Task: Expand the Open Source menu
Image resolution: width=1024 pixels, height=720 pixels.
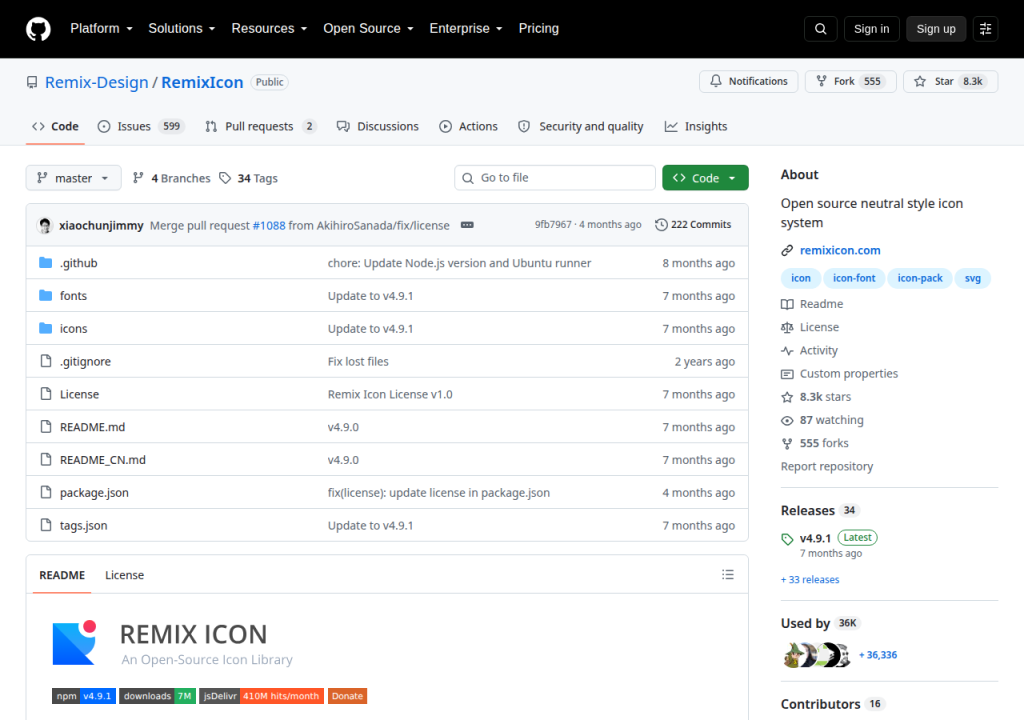Action: (368, 29)
